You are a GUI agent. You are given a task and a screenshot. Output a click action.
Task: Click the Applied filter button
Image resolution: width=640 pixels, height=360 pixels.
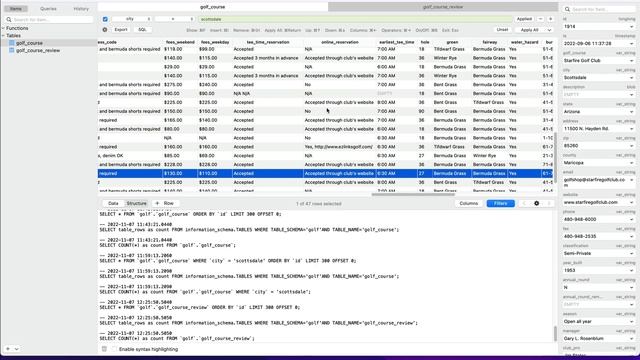pos(524,19)
